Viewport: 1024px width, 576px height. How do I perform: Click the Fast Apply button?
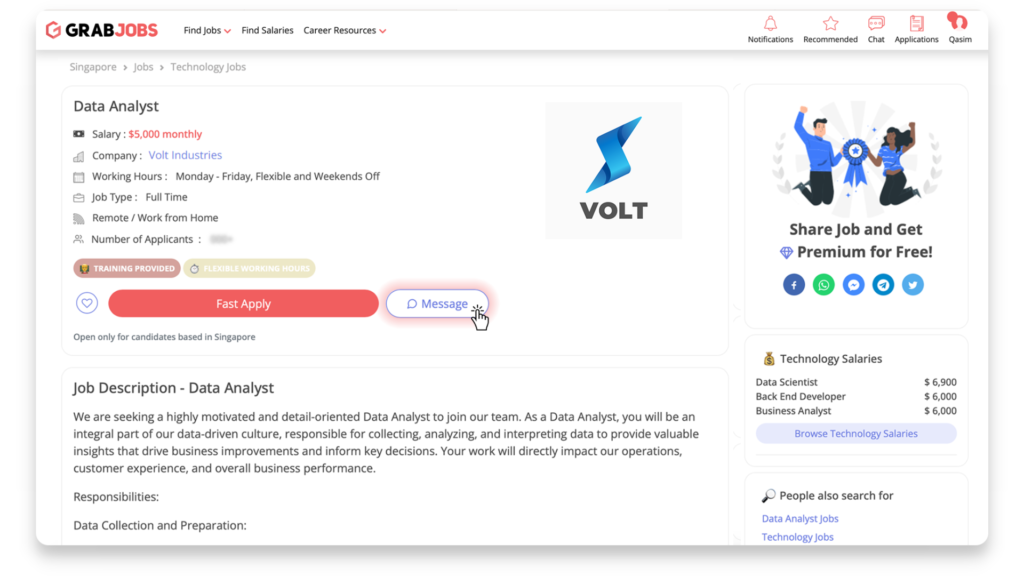click(x=243, y=304)
